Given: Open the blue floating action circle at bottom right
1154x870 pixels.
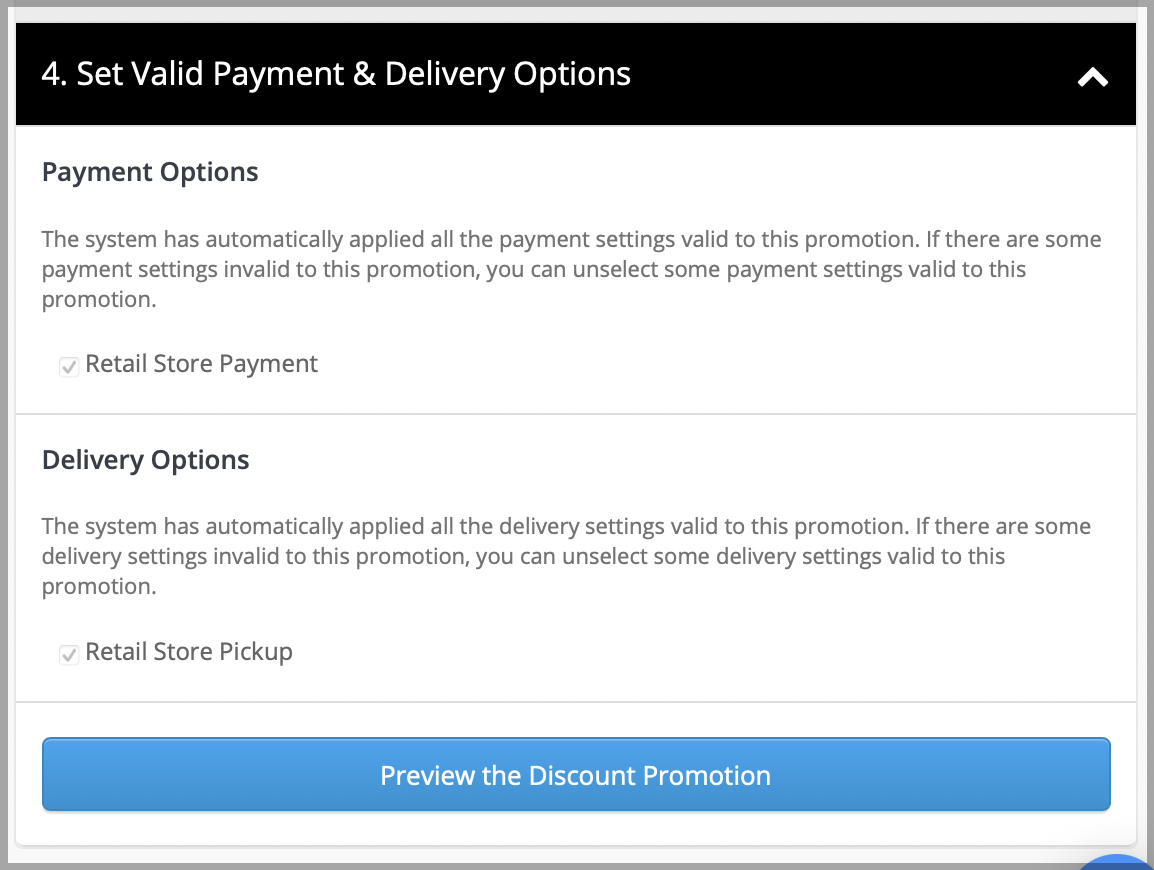Looking at the screenshot, I should pyautogui.click(x=1115, y=862).
